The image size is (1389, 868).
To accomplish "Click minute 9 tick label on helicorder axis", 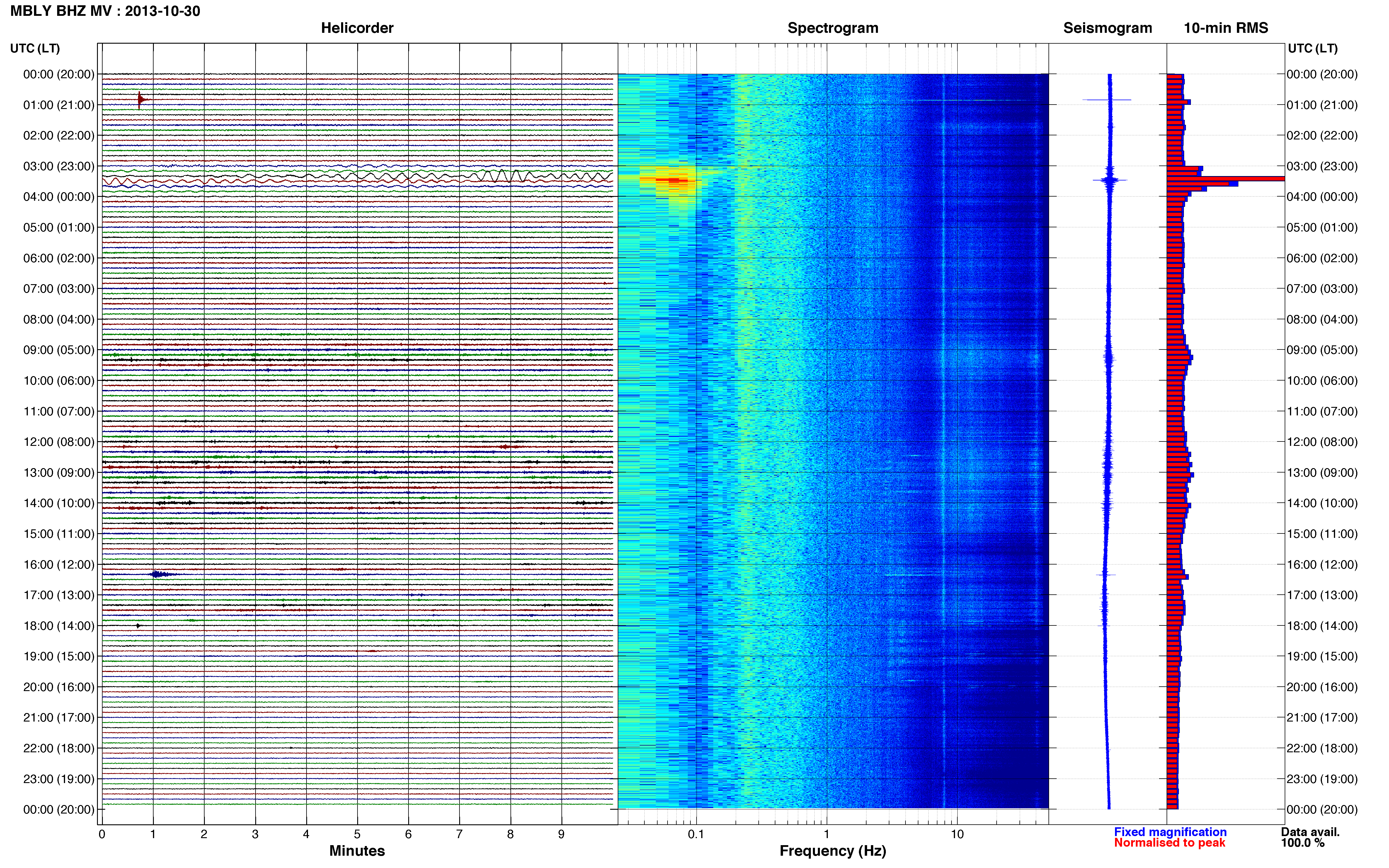I will pyautogui.click(x=561, y=834).
